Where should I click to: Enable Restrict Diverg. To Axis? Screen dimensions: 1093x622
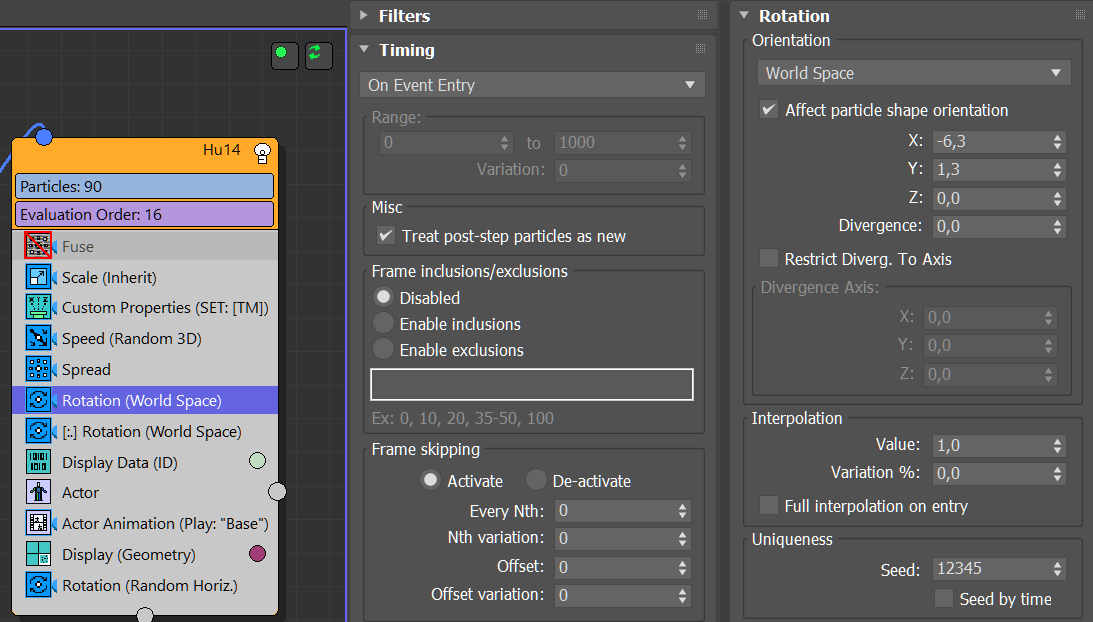click(x=769, y=259)
